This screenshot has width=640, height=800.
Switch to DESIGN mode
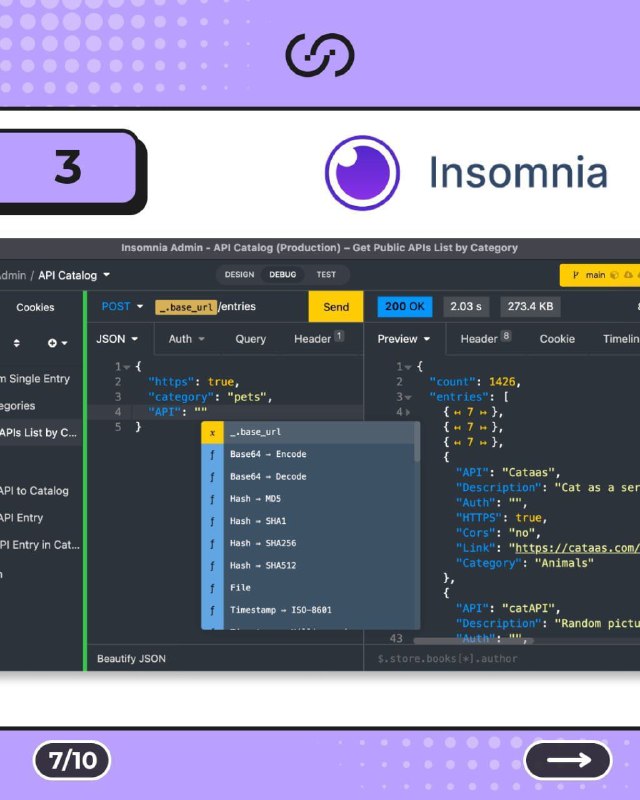(239, 274)
